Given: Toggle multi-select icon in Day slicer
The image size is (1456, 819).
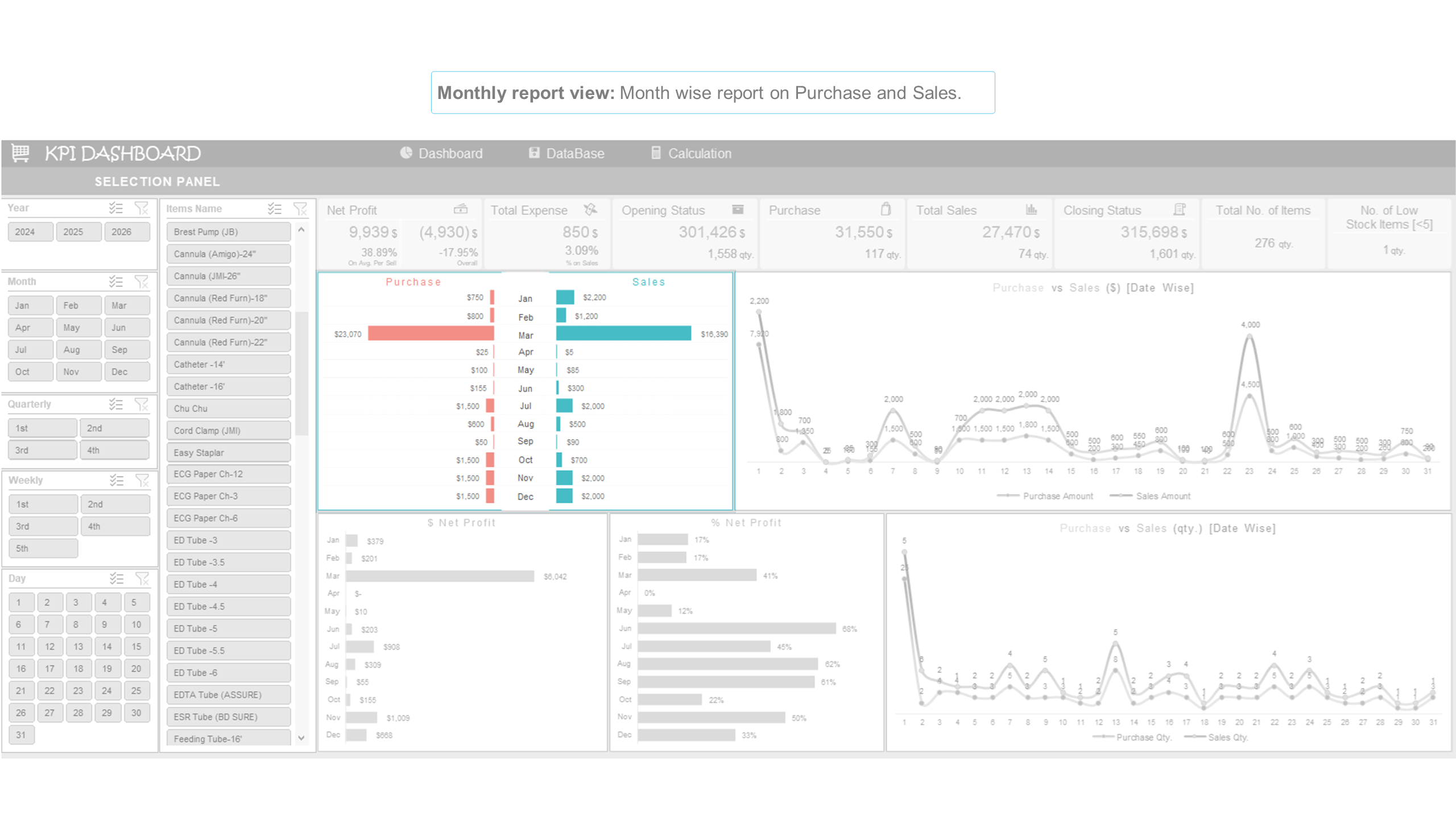Looking at the screenshot, I should tap(117, 578).
